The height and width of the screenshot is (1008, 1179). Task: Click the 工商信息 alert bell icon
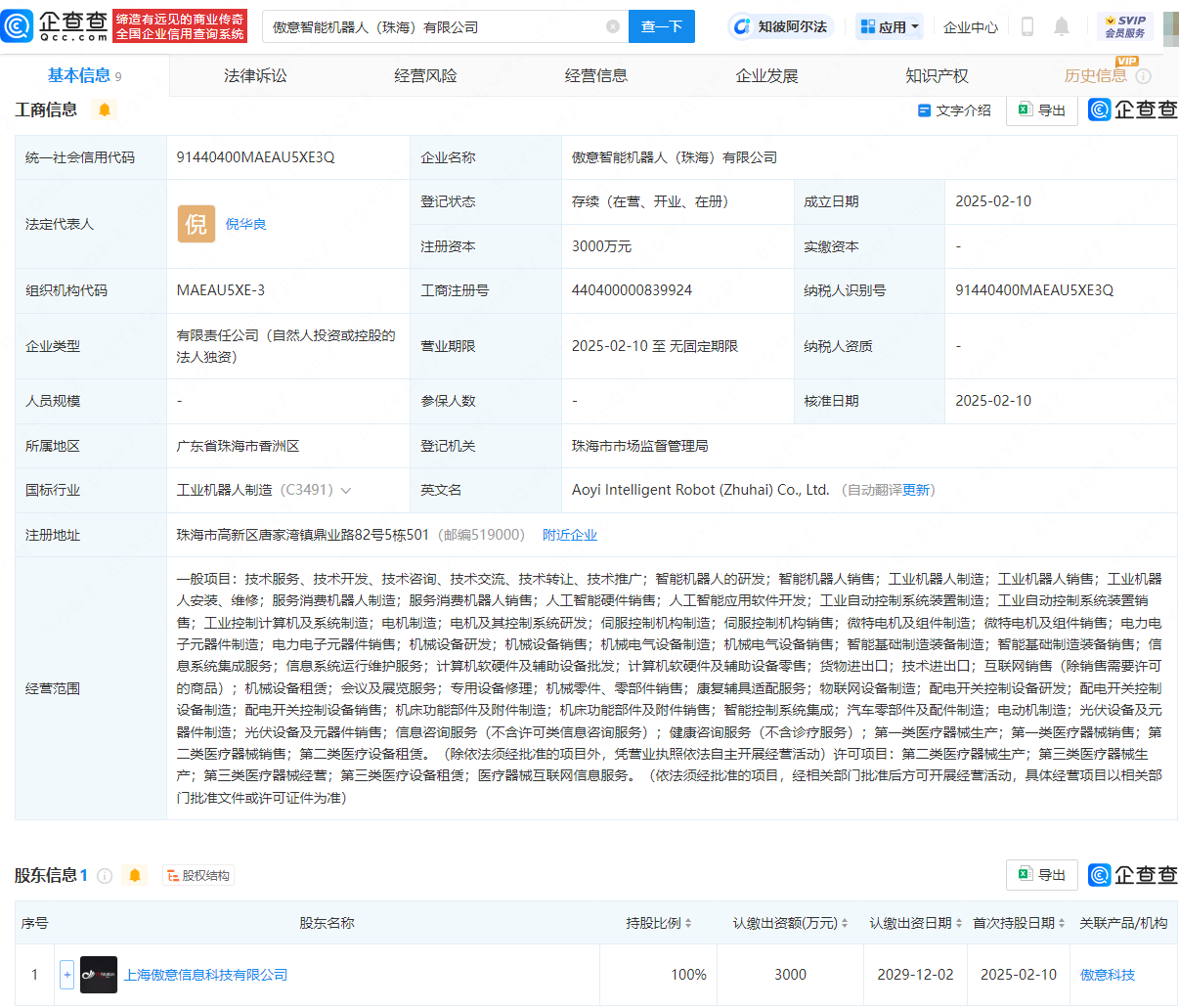[105, 110]
